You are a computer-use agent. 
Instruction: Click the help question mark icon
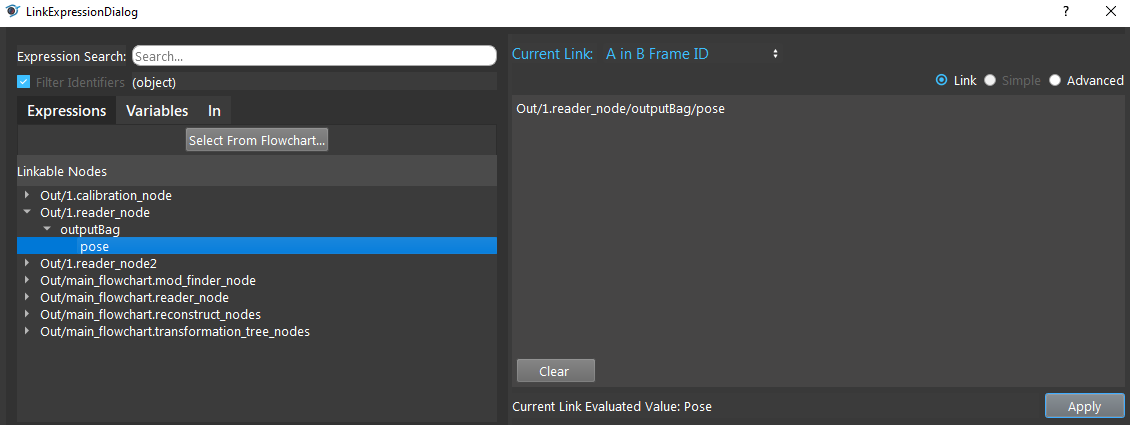coord(1065,12)
